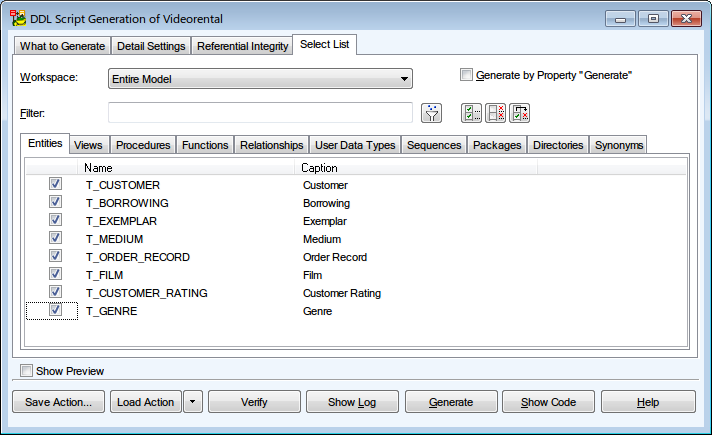Select the Entities sub-tab
The height and width of the screenshot is (435, 712).
point(45,143)
